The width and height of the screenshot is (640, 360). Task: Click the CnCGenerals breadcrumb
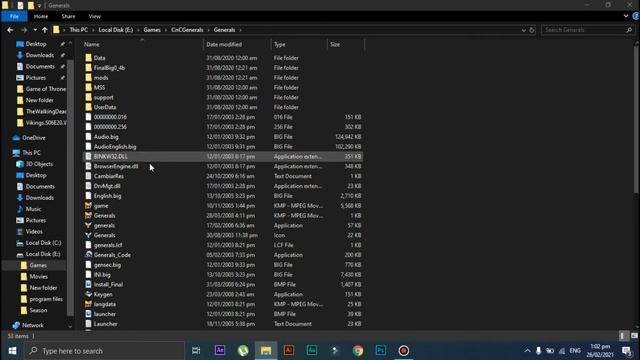pos(187,30)
